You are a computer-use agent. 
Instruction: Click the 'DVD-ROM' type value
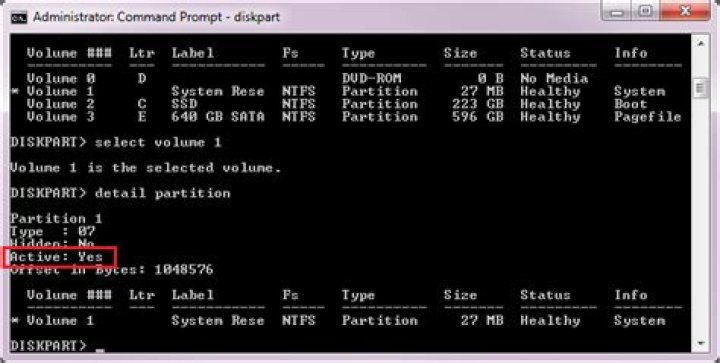coord(371,78)
